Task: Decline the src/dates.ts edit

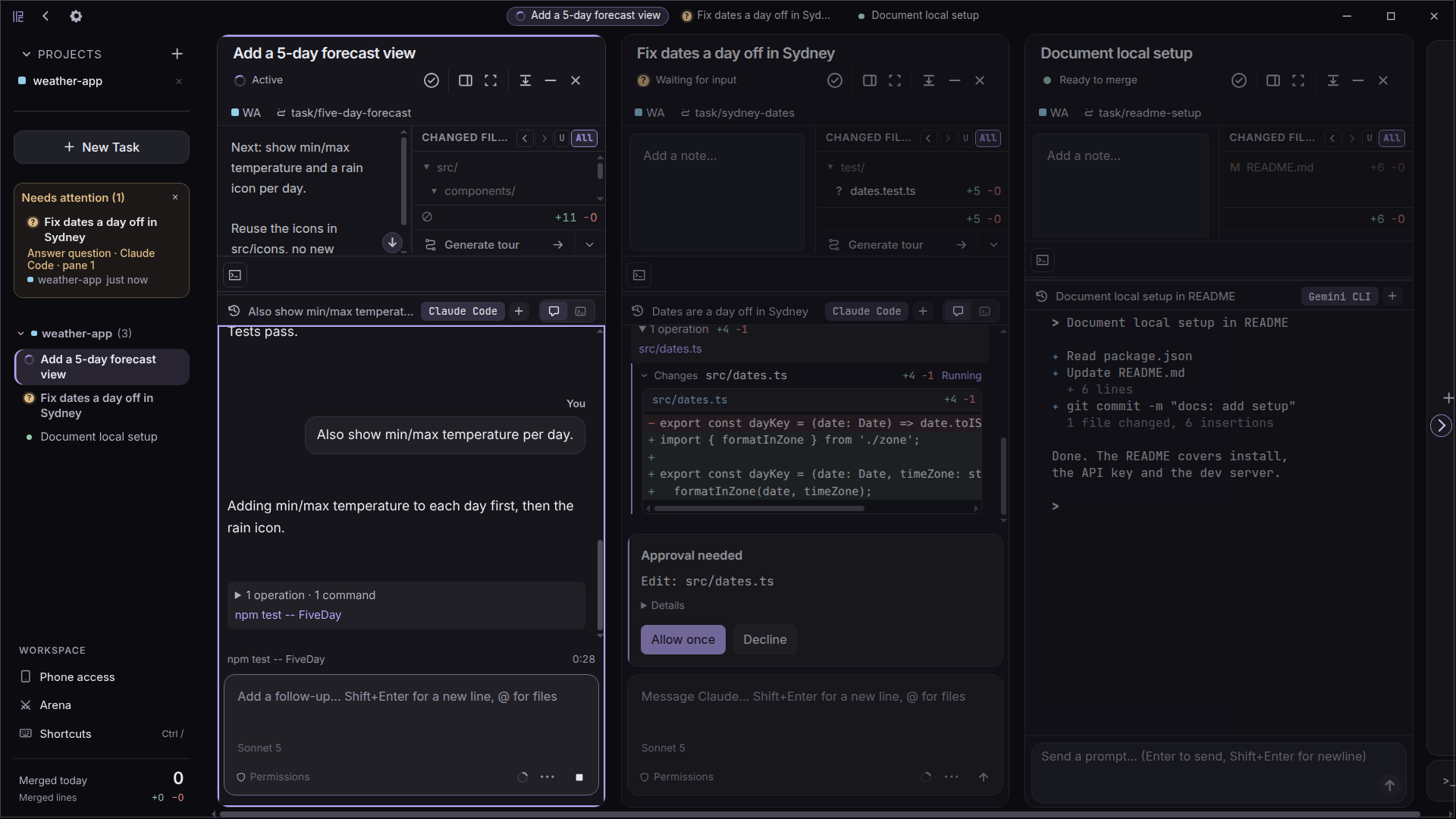Action: pyautogui.click(x=764, y=639)
